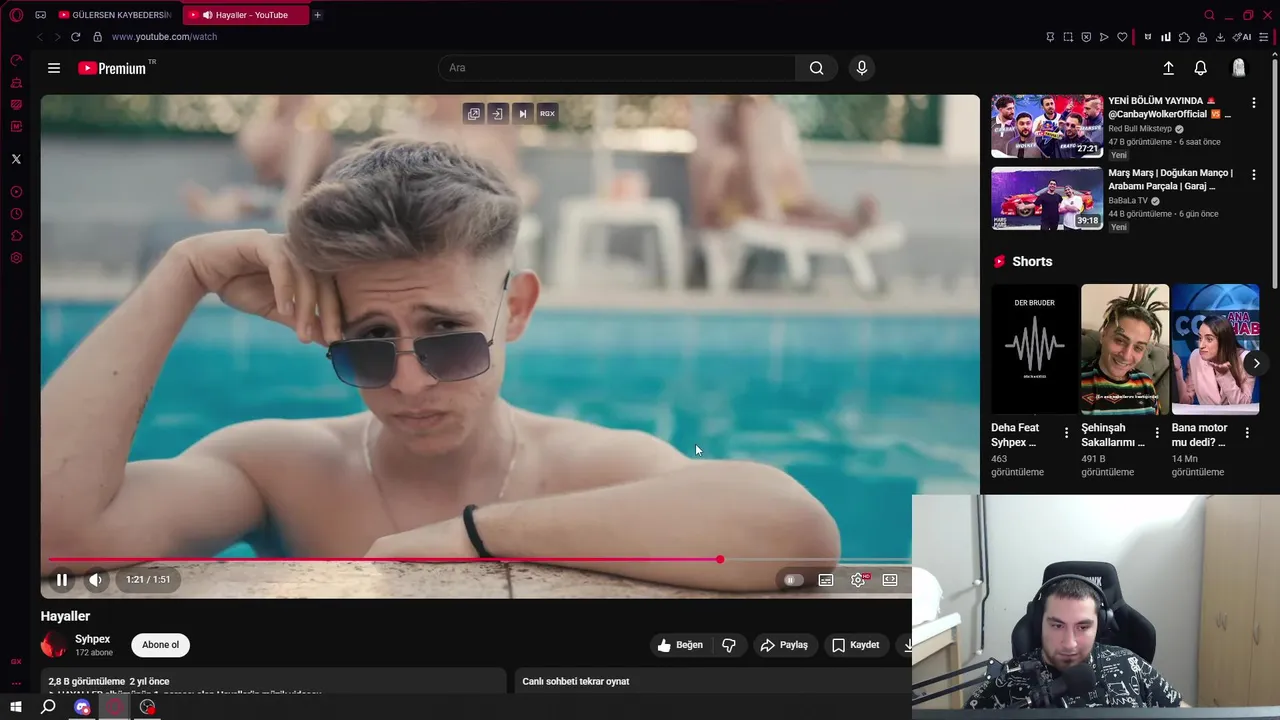The height and width of the screenshot is (720, 1280).
Task: Open the YouTube account avatar menu
Action: click(1239, 68)
